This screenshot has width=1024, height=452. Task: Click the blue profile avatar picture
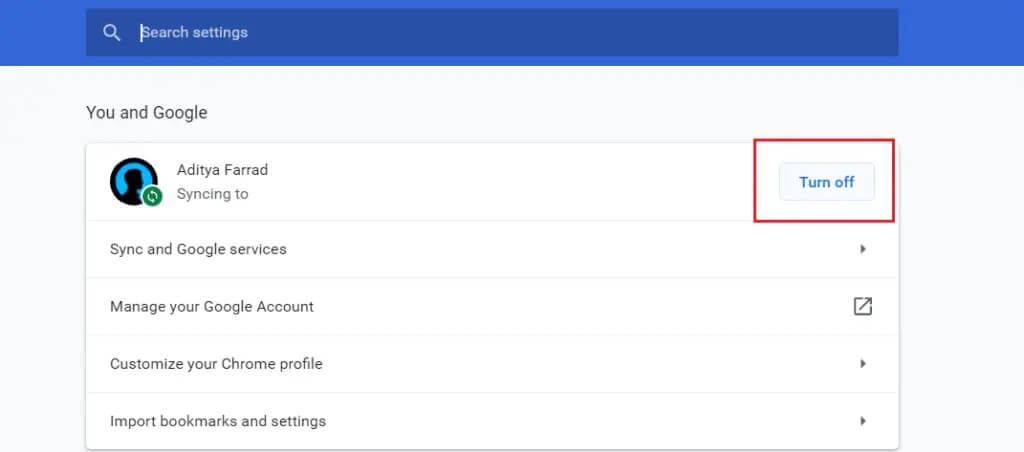tap(132, 180)
